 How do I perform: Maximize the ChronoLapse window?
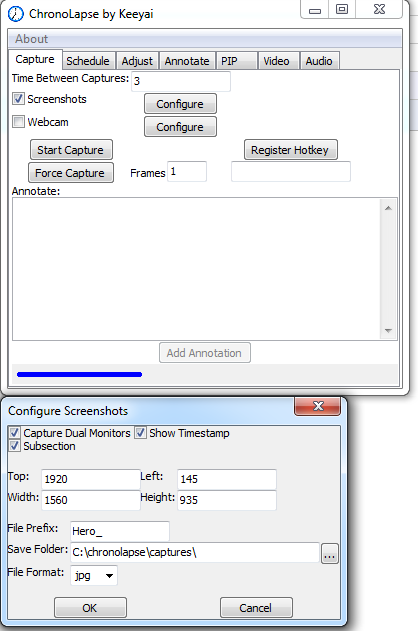click(x=342, y=9)
